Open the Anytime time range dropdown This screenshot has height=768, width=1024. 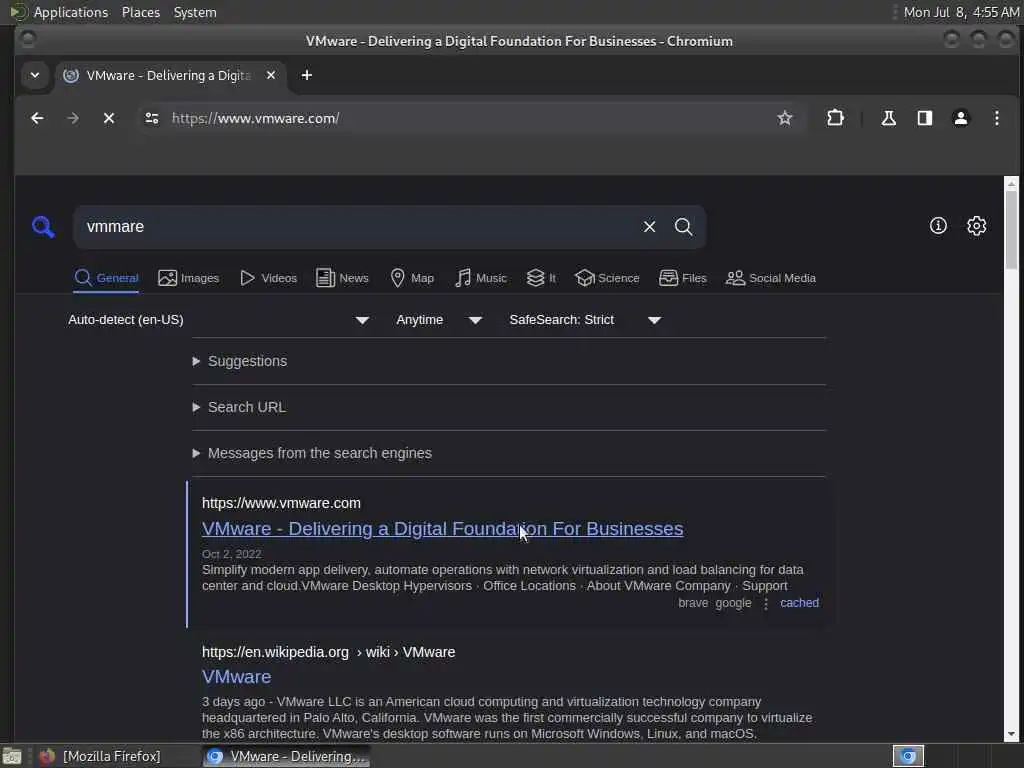click(x=439, y=320)
